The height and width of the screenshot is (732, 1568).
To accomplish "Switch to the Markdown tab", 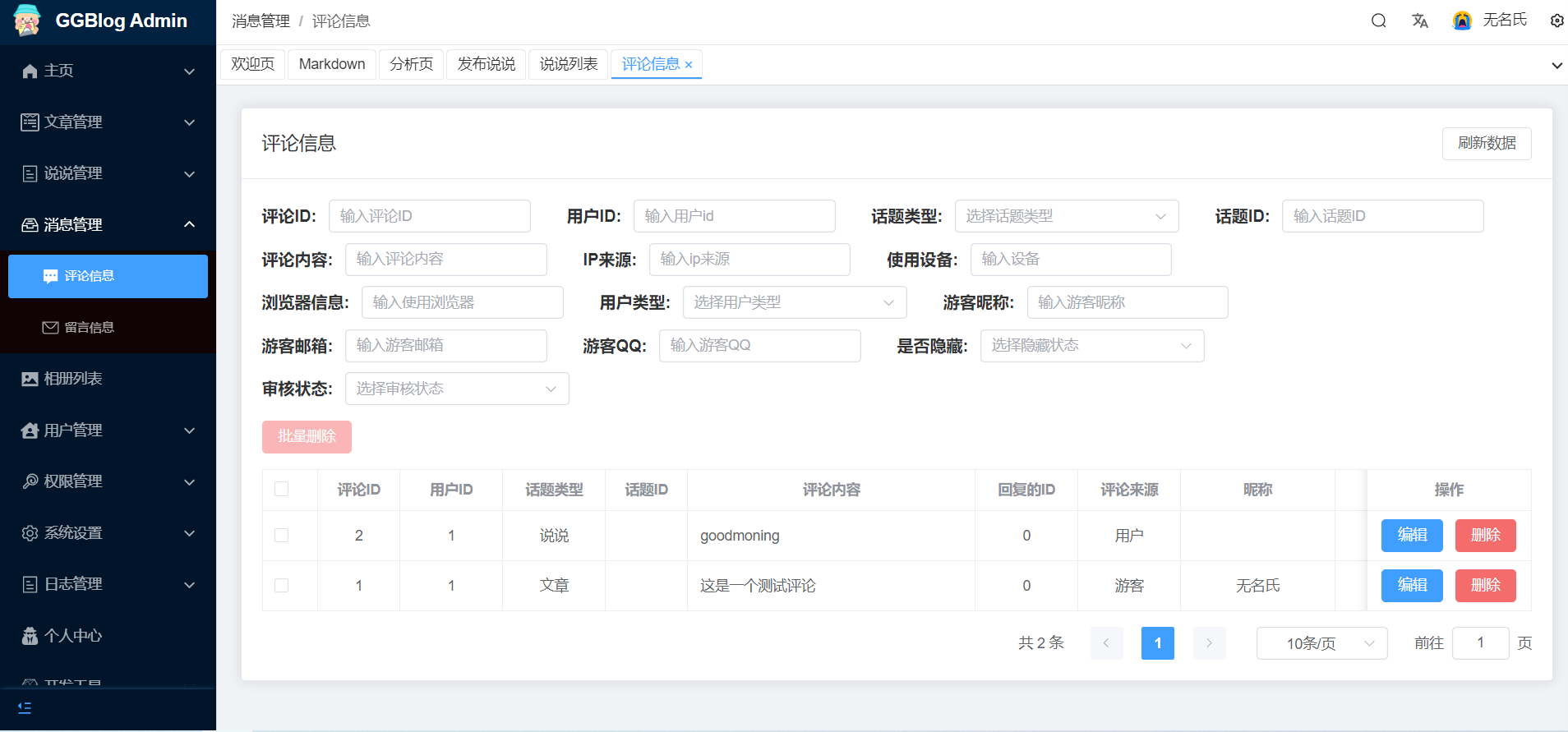I will (332, 64).
